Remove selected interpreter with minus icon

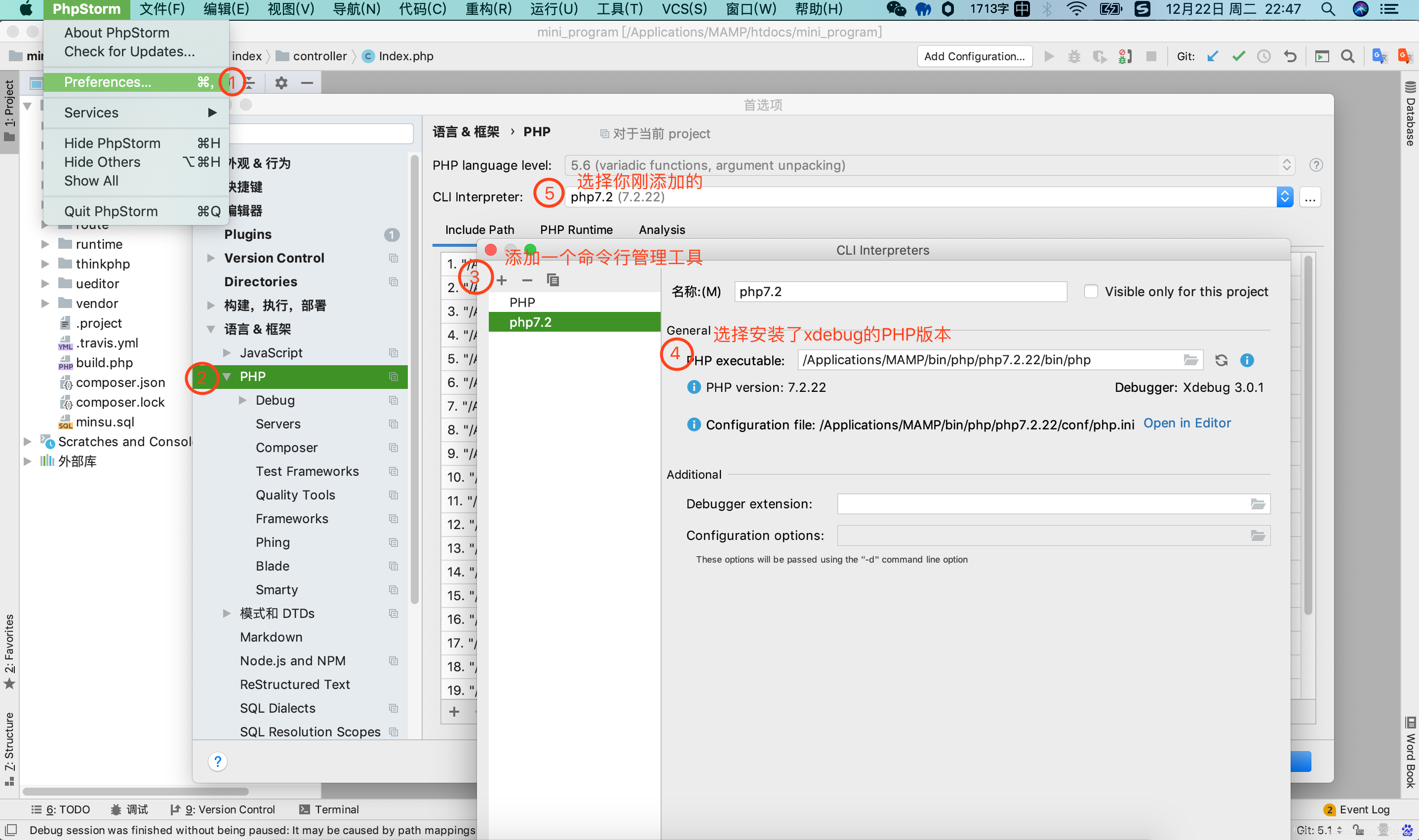point(527,280)
